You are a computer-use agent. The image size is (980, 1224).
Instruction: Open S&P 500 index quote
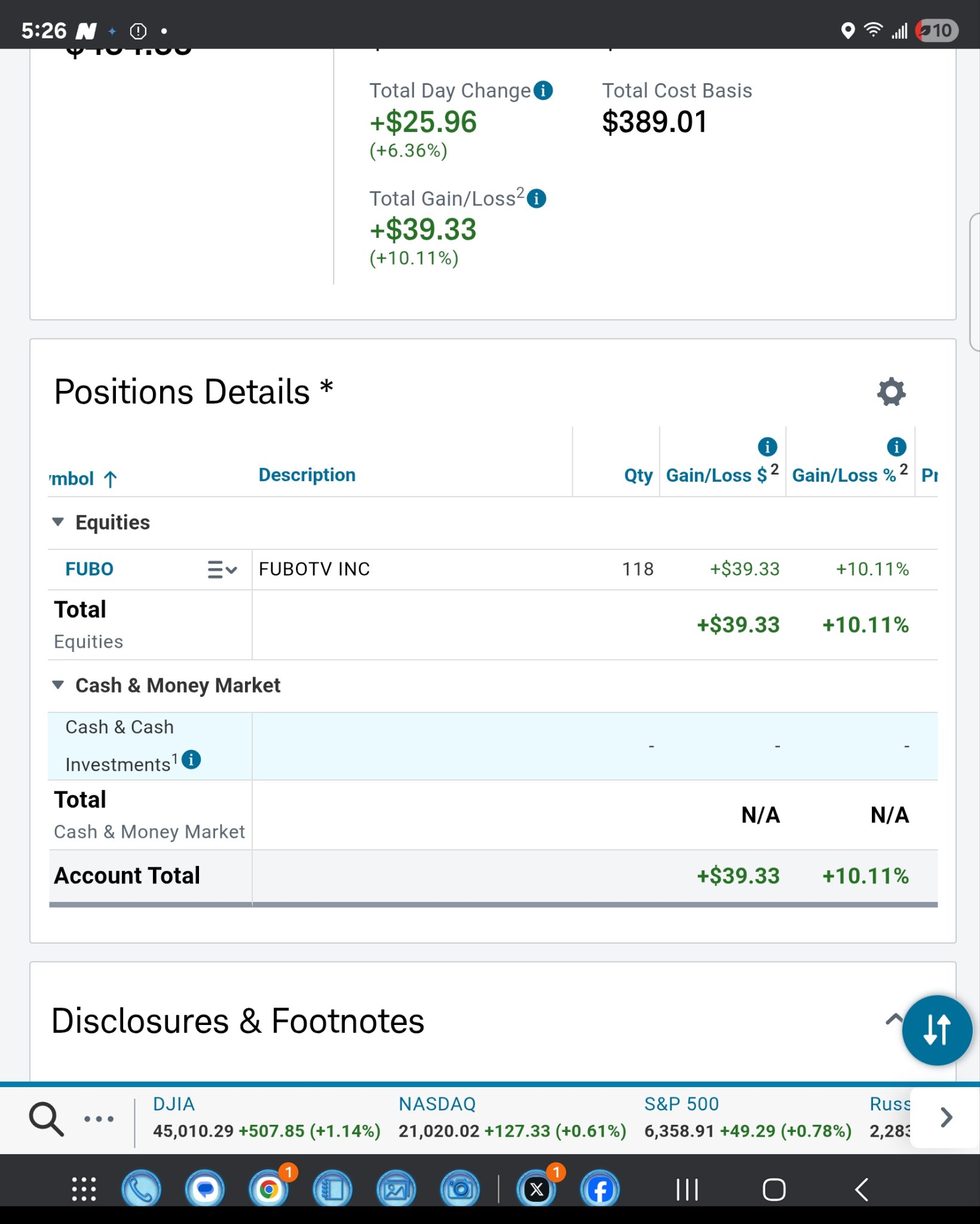[x=748, y=1118]
